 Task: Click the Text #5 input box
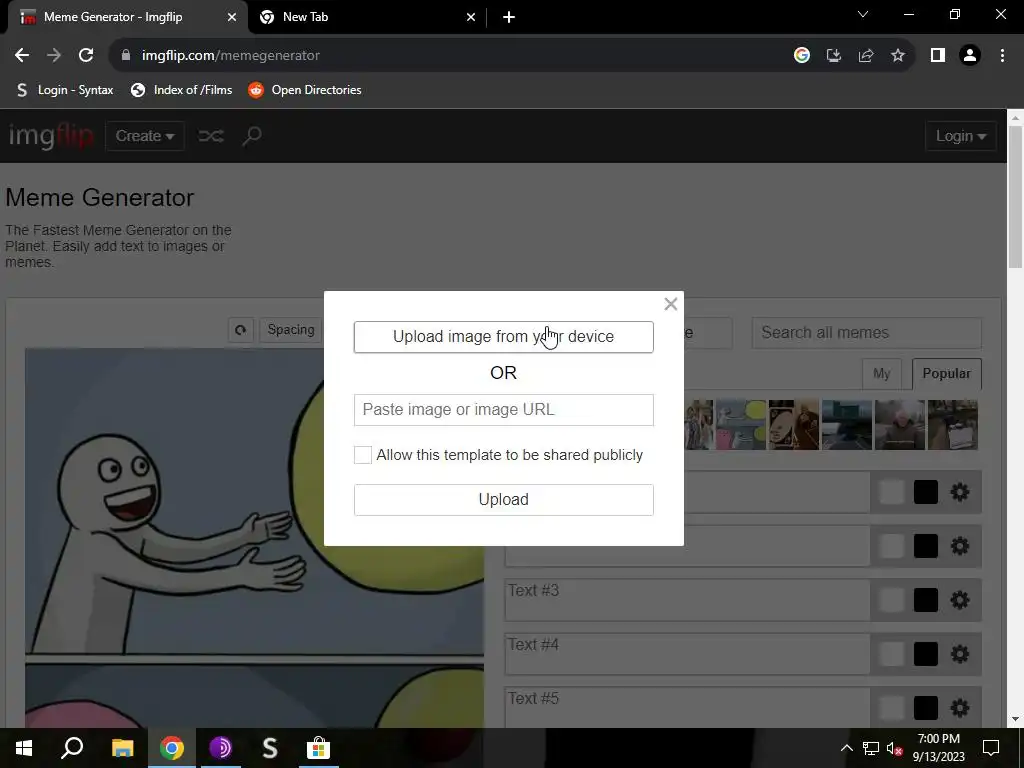point(687,707)
